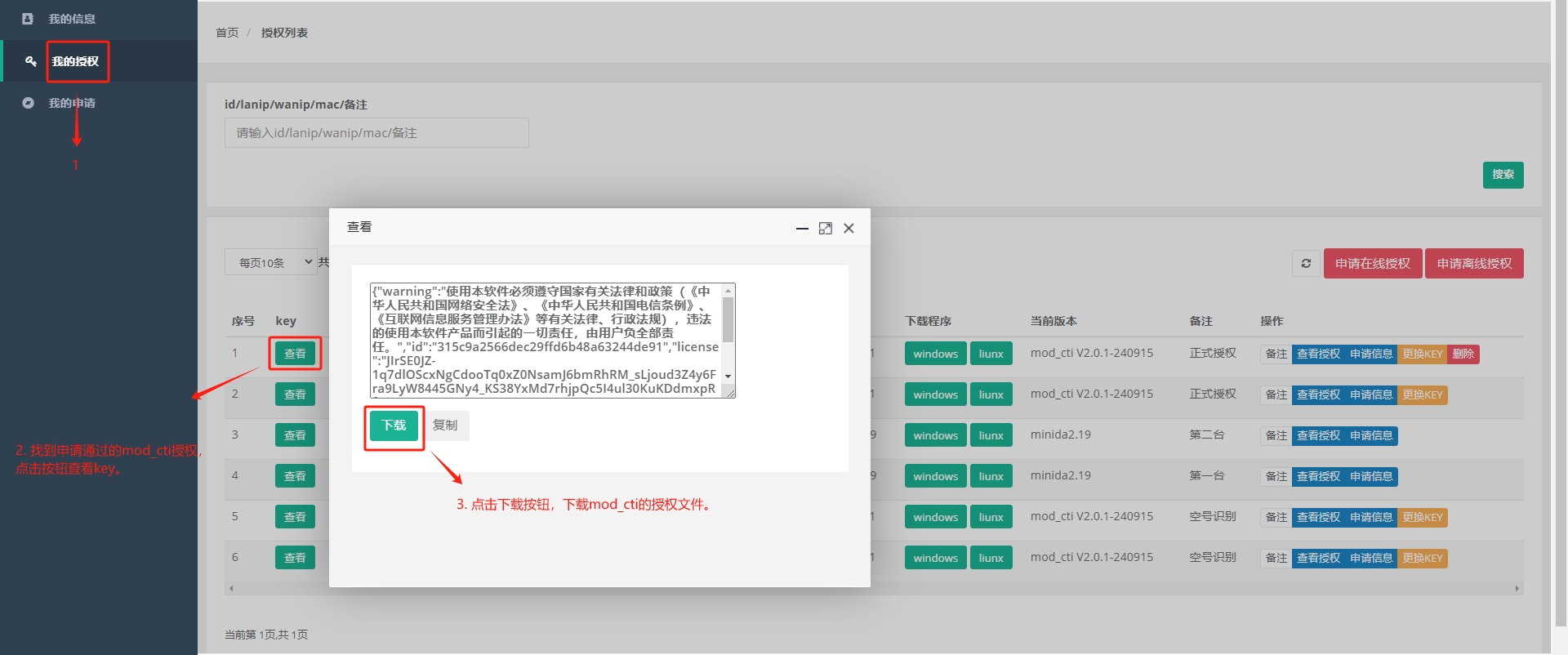This screenshot has height=655, width=1568.
Task: Click 申请信息 in row 4
Action: tap(1371, 476)
